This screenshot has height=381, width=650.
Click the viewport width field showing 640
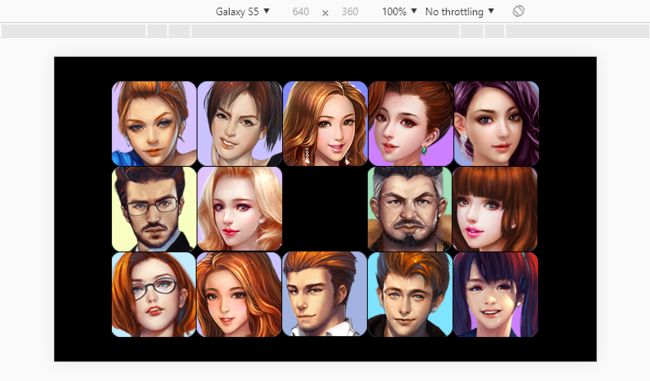pos(301,12)
